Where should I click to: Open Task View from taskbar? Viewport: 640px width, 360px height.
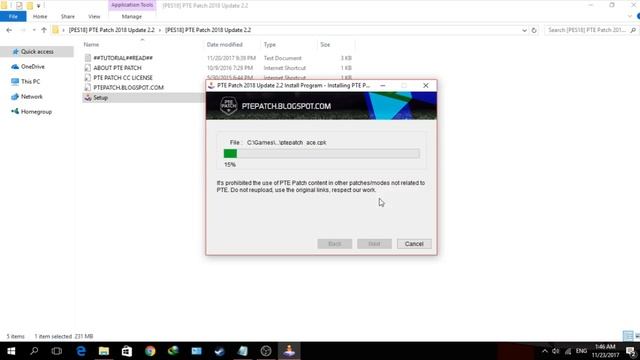click(57, 351)
